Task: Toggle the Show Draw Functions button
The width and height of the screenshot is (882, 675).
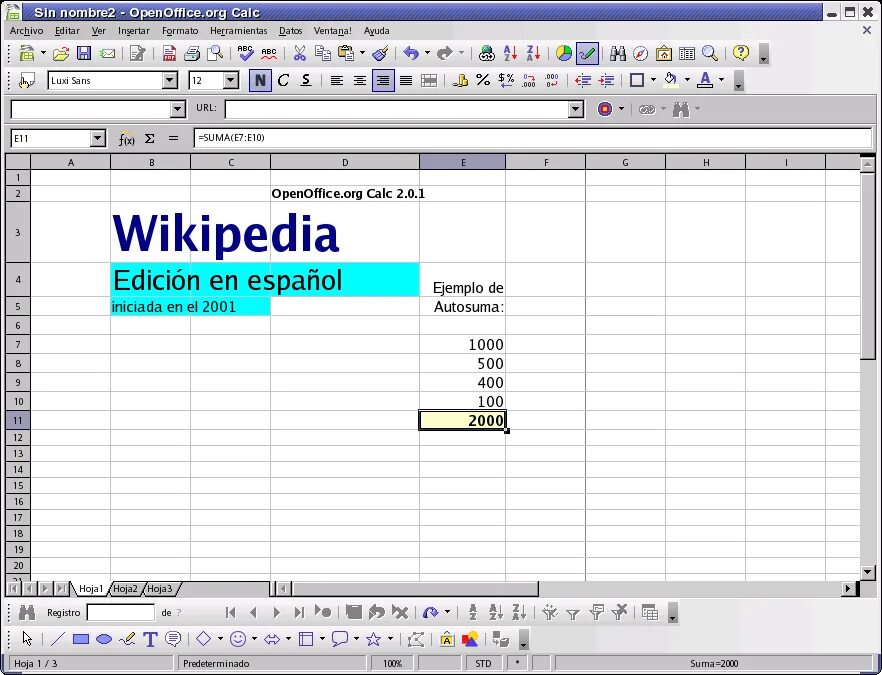Action: point(587,53)
